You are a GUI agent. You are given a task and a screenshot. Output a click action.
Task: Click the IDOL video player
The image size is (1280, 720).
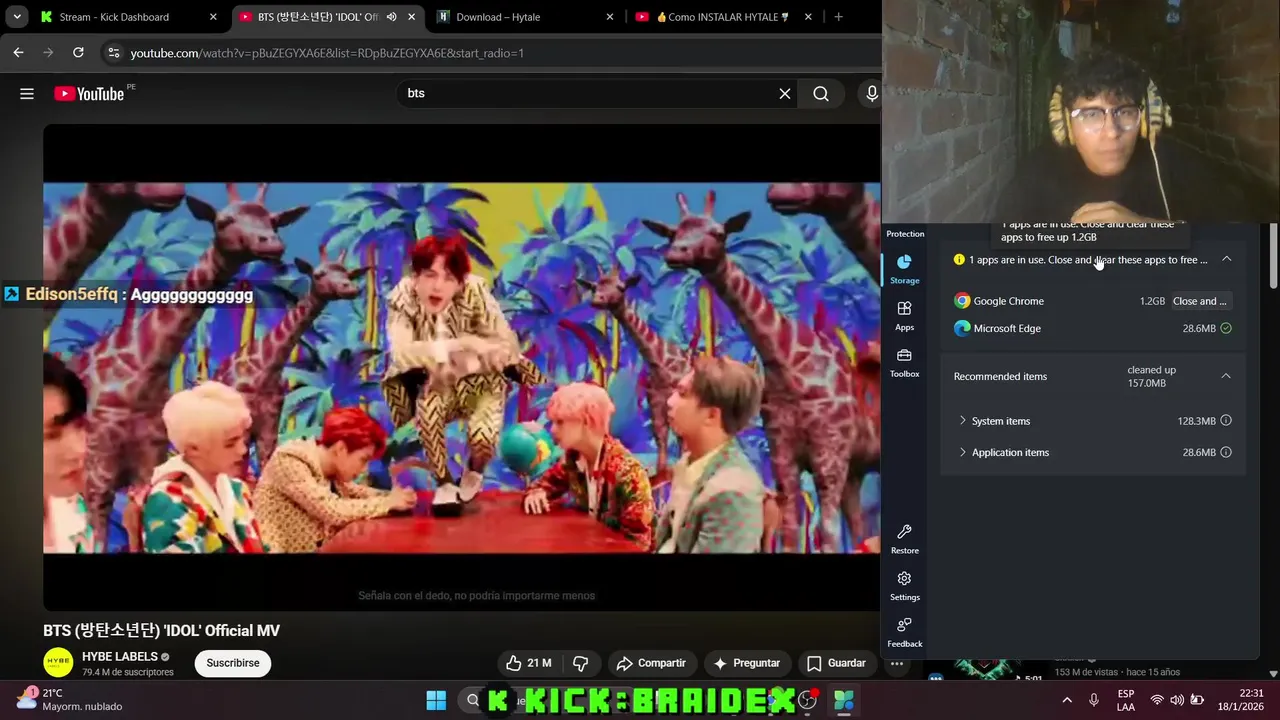[462, 367]
